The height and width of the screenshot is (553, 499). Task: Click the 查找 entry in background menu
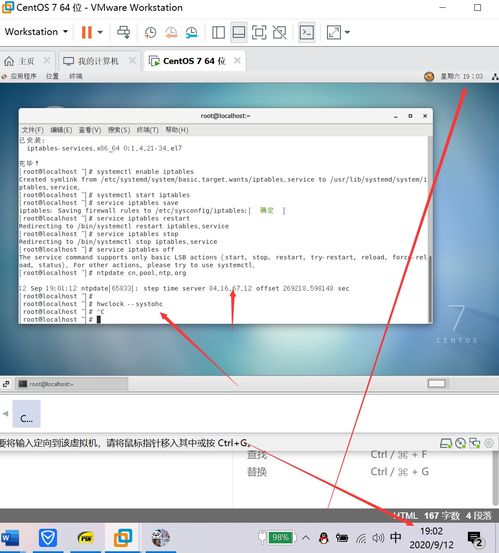coord(257,455)
